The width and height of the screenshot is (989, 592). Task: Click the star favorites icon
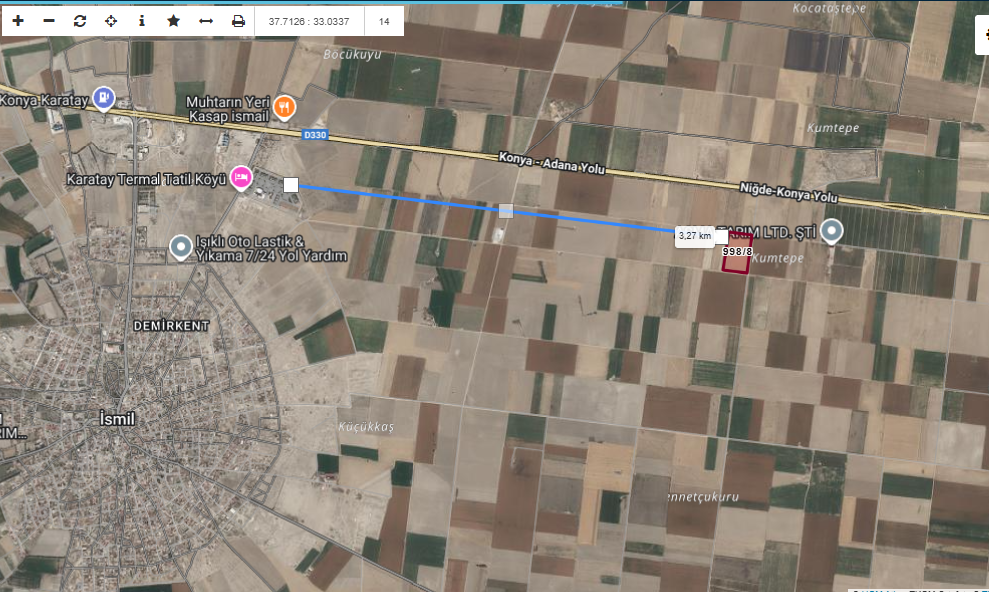(173, 21)
